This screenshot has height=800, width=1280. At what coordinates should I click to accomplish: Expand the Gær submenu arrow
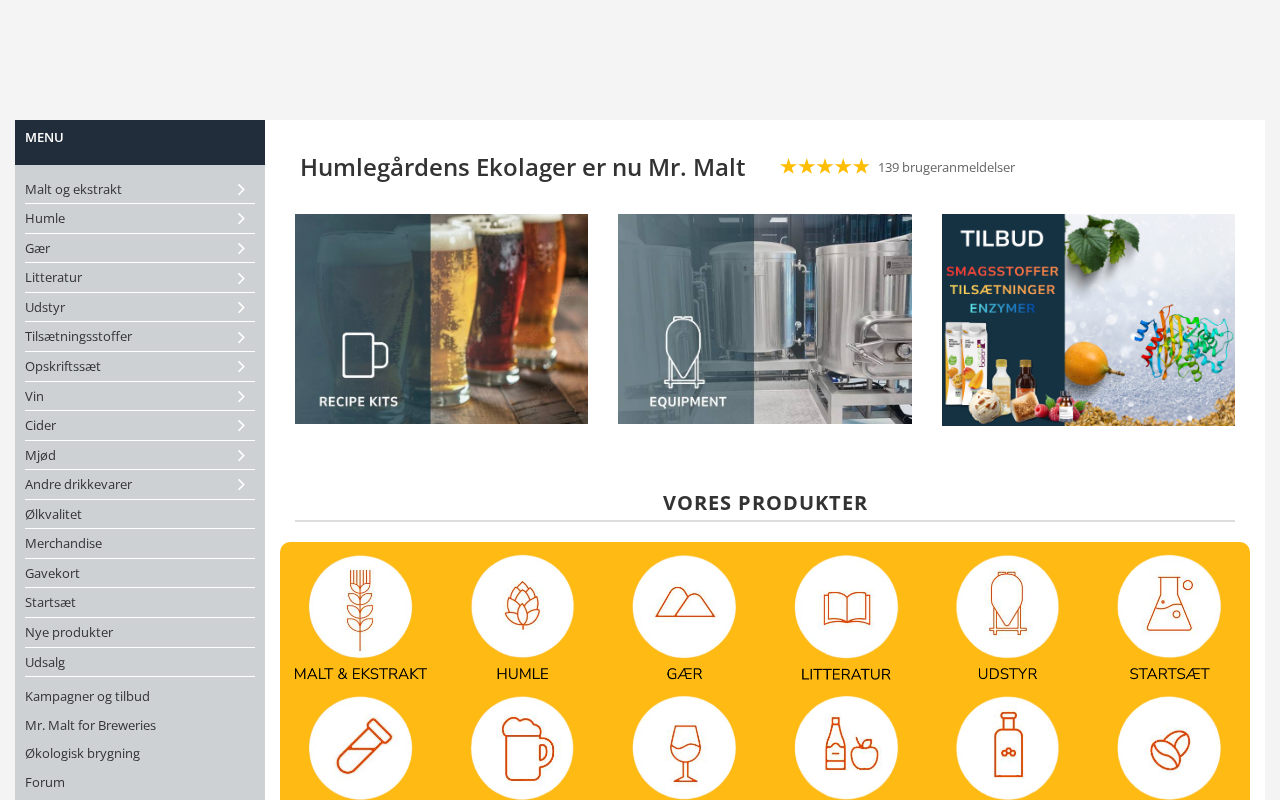(241, 248)
